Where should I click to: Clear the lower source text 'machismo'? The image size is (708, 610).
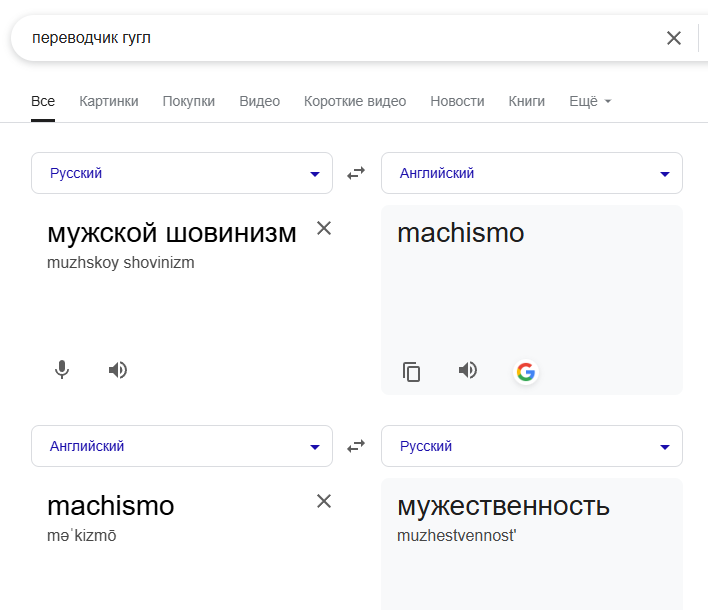[x=324, y=501]
